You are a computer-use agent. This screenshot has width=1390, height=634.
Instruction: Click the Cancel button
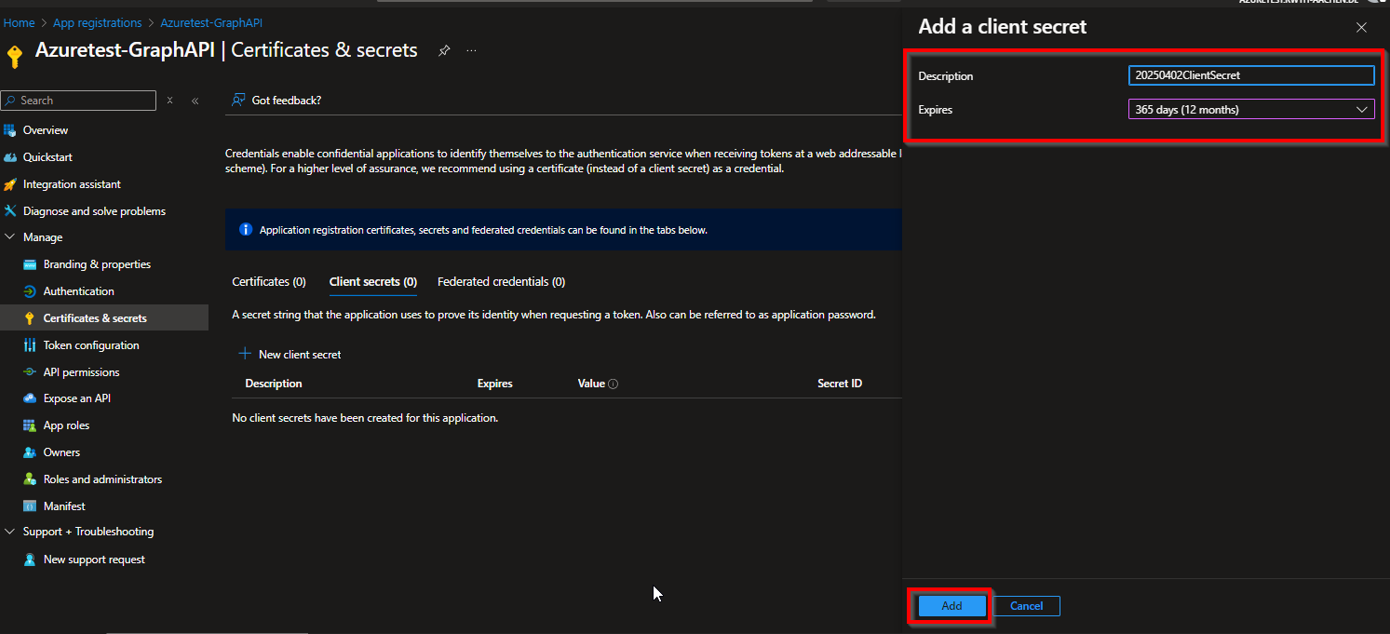[1026, 606]
